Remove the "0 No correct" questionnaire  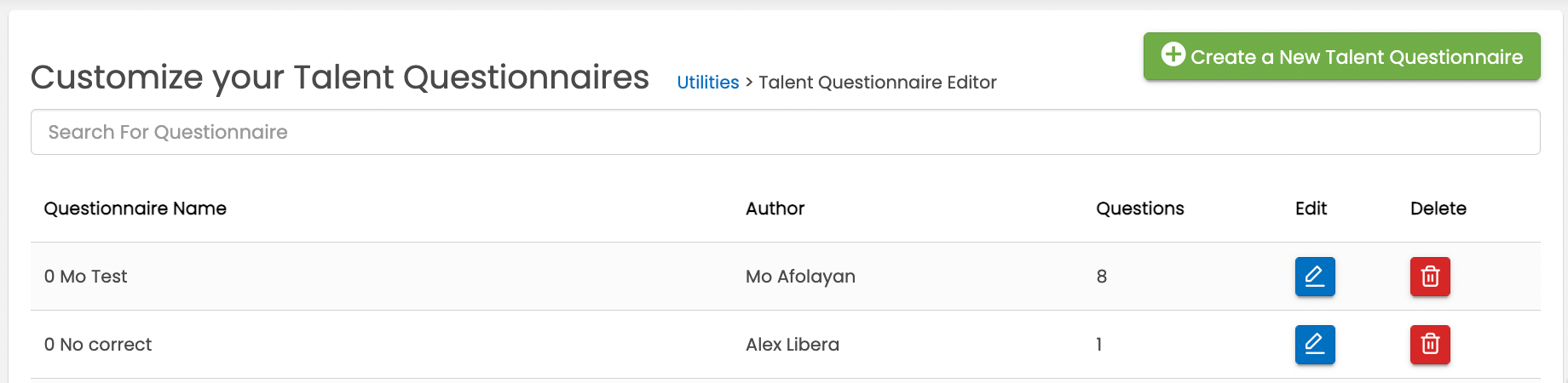1430,345
